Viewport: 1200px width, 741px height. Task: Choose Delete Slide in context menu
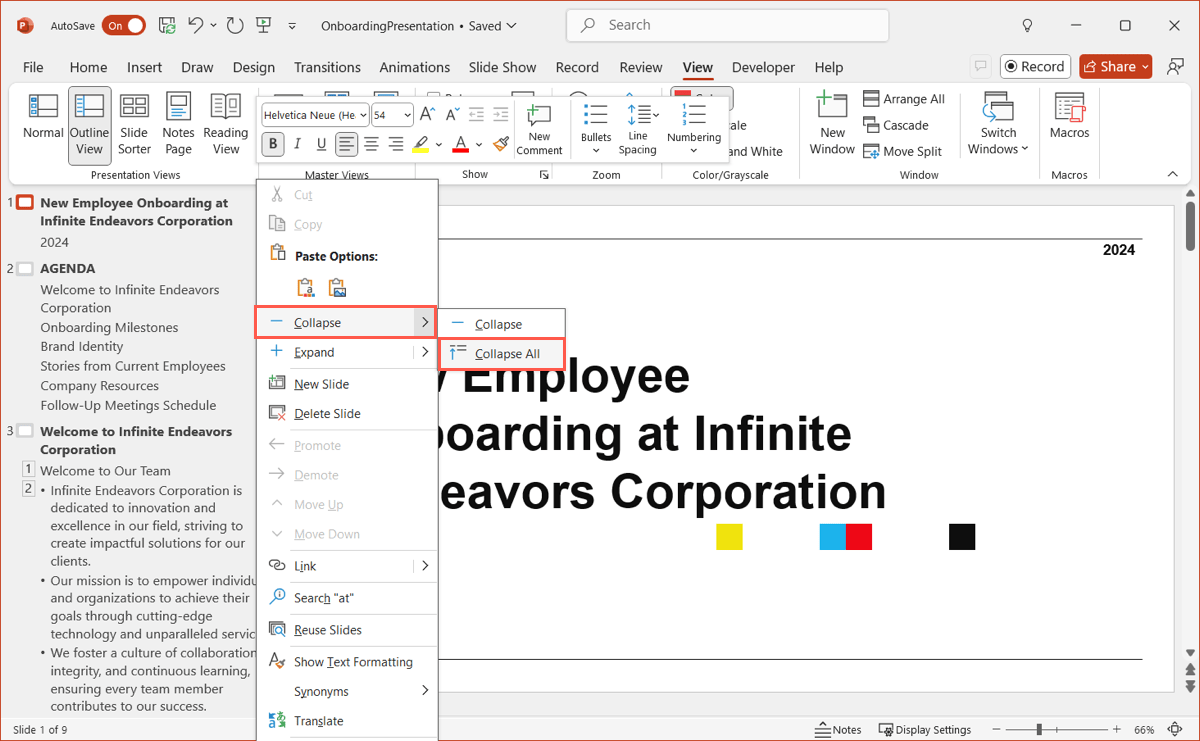pyautogui.click(x=346, y=414)
